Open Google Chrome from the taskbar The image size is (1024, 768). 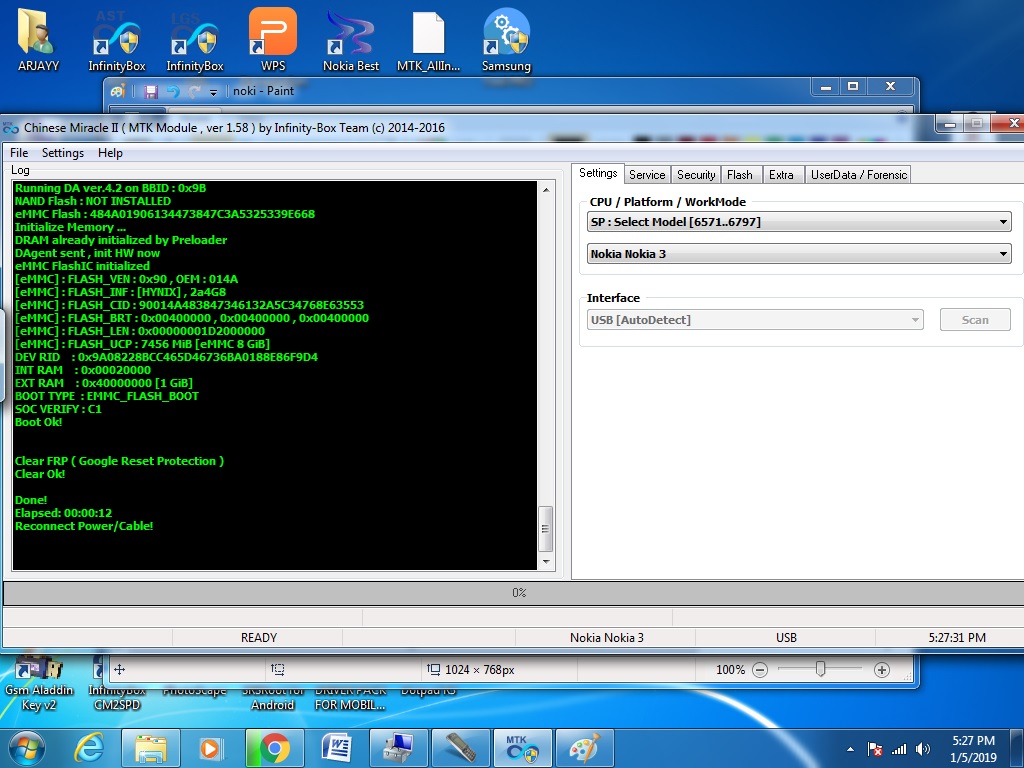[274, 748]
